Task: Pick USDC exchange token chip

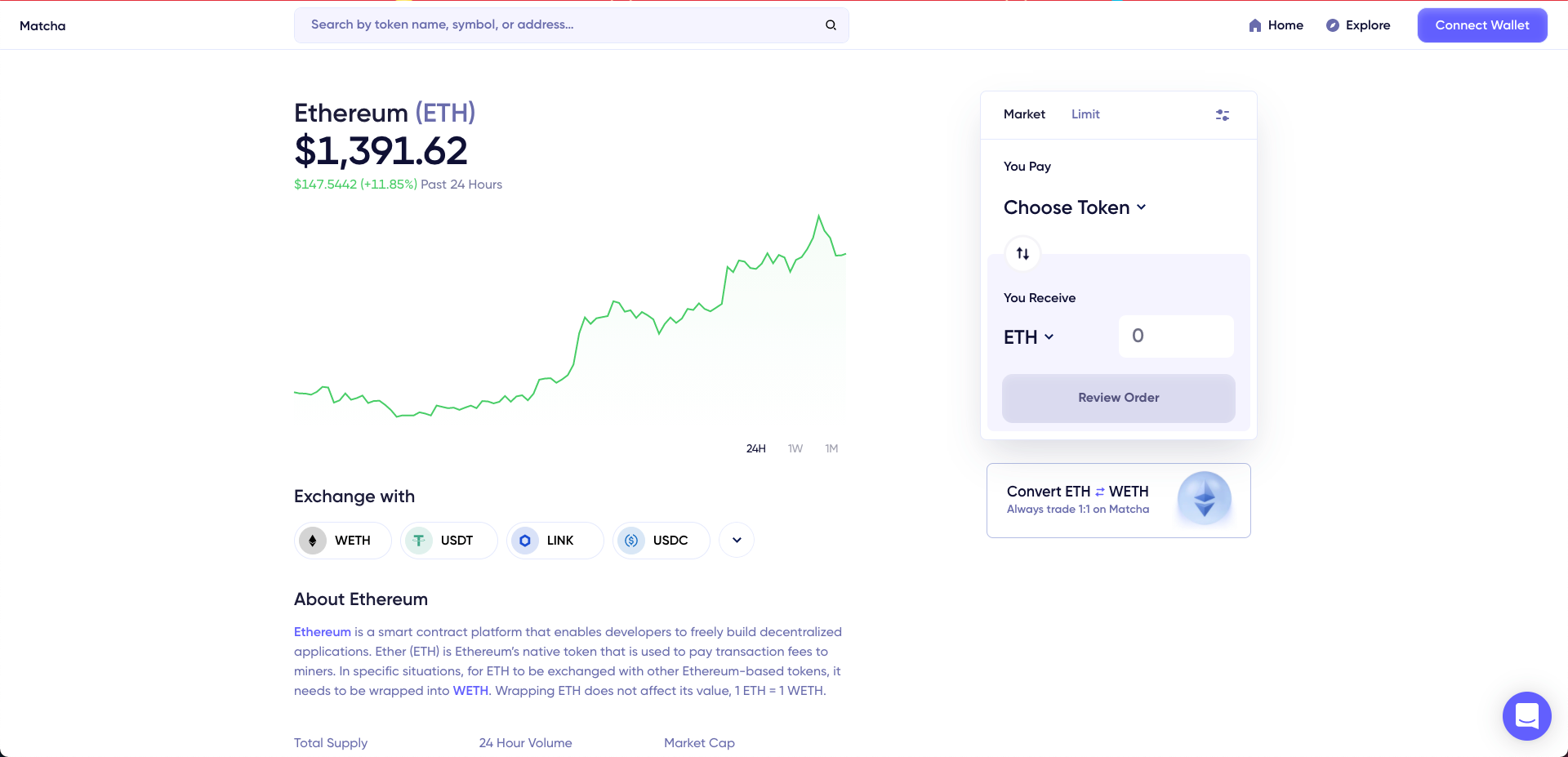Action: (x=661, y=541)
